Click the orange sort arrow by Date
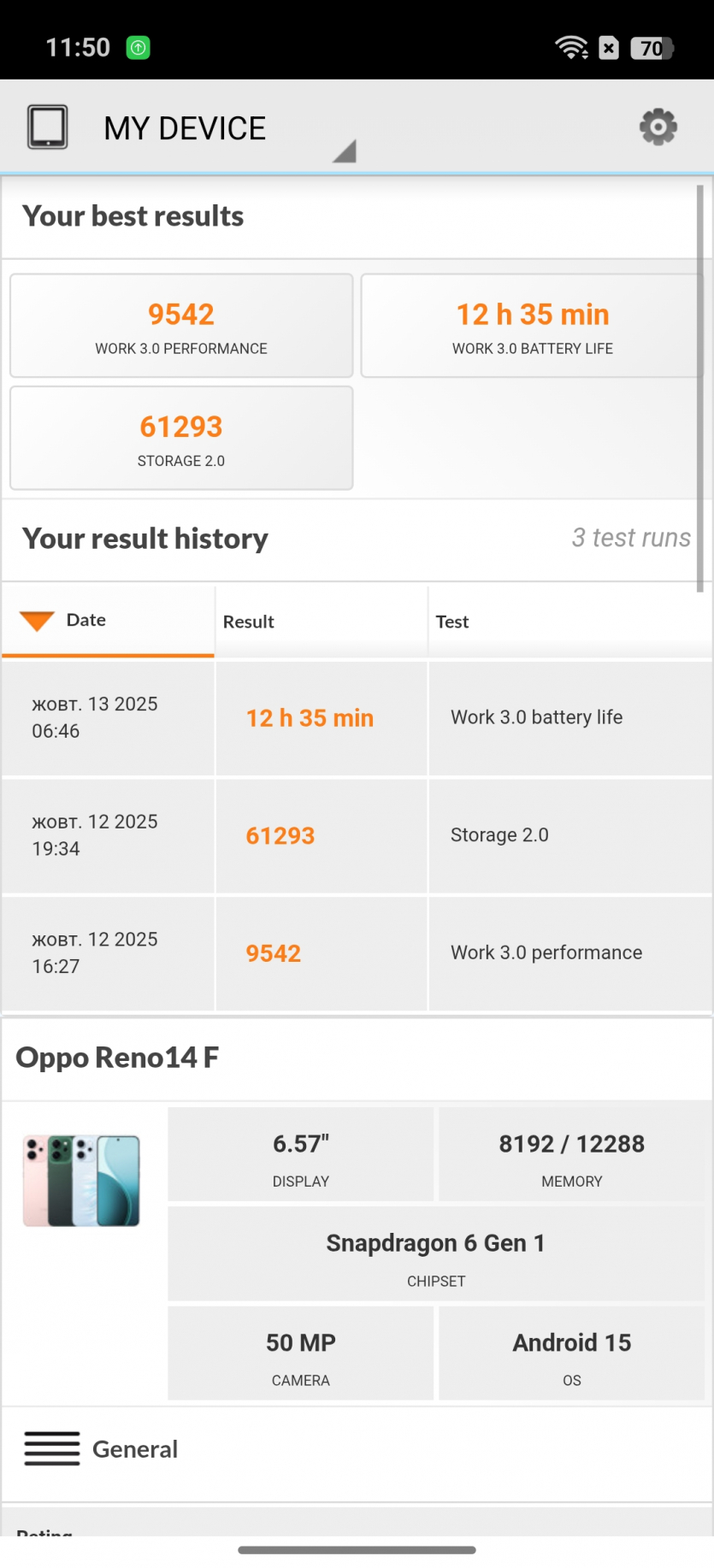 pos(37,621)
